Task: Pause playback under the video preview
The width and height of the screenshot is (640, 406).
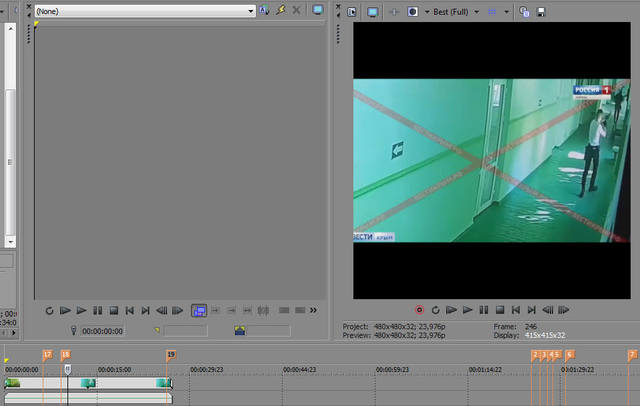Action: [484, 310]
